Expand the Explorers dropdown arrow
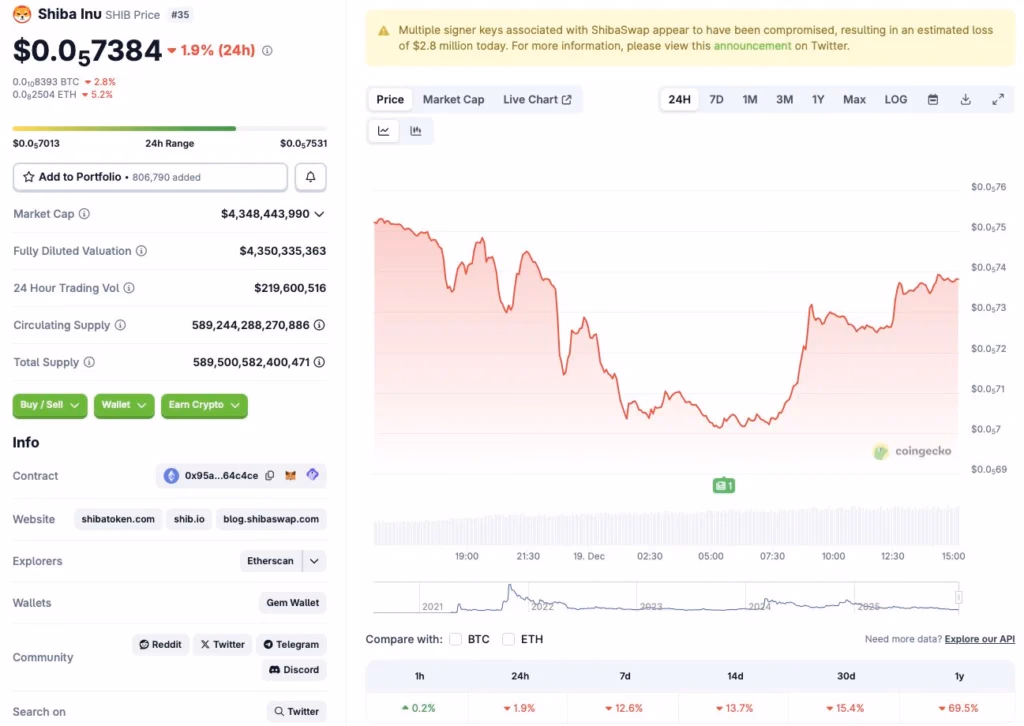Screen dimensions: 1024x726 (x=314, y=561)
